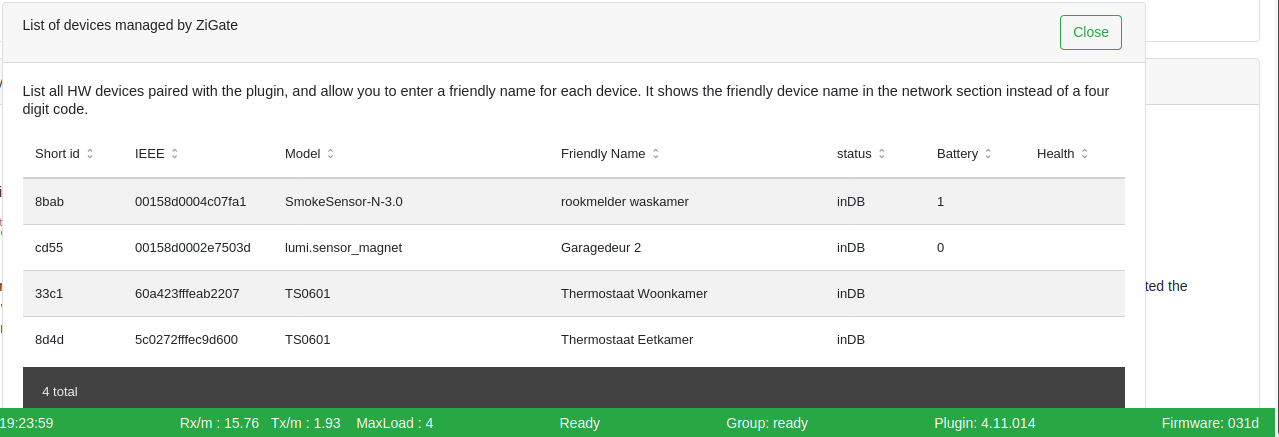Click the Health column sort icon

coord(1085,154)
